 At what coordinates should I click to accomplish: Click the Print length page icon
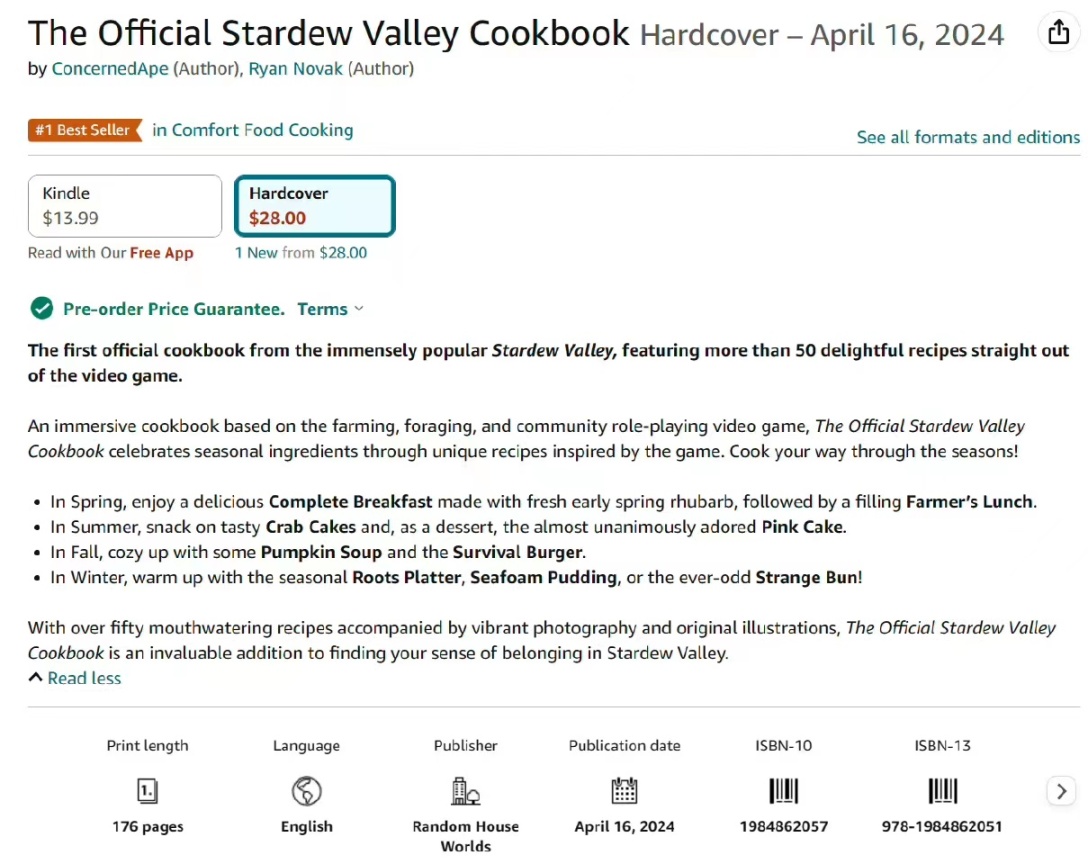tap(147, 790)
